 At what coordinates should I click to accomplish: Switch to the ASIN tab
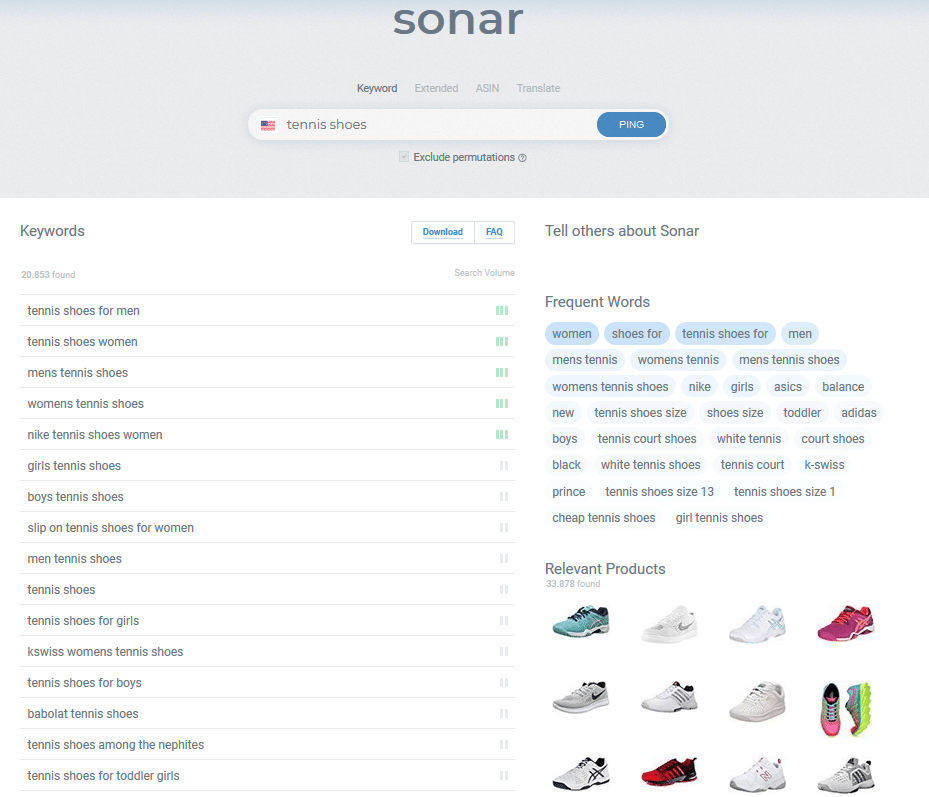(x=487, y=88)
